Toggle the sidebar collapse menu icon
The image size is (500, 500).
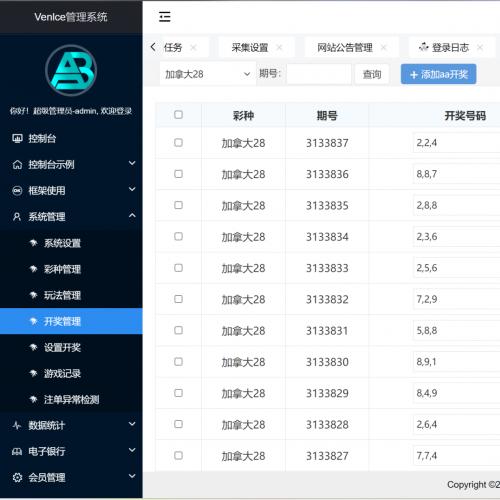165,16
